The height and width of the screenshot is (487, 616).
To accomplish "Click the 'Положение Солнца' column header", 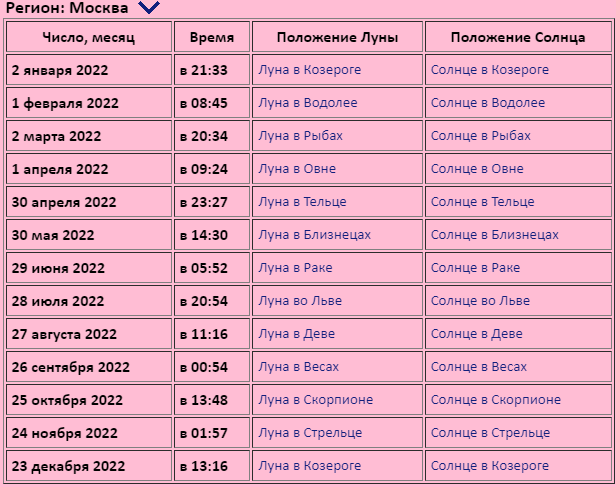I will click(517, 37).
